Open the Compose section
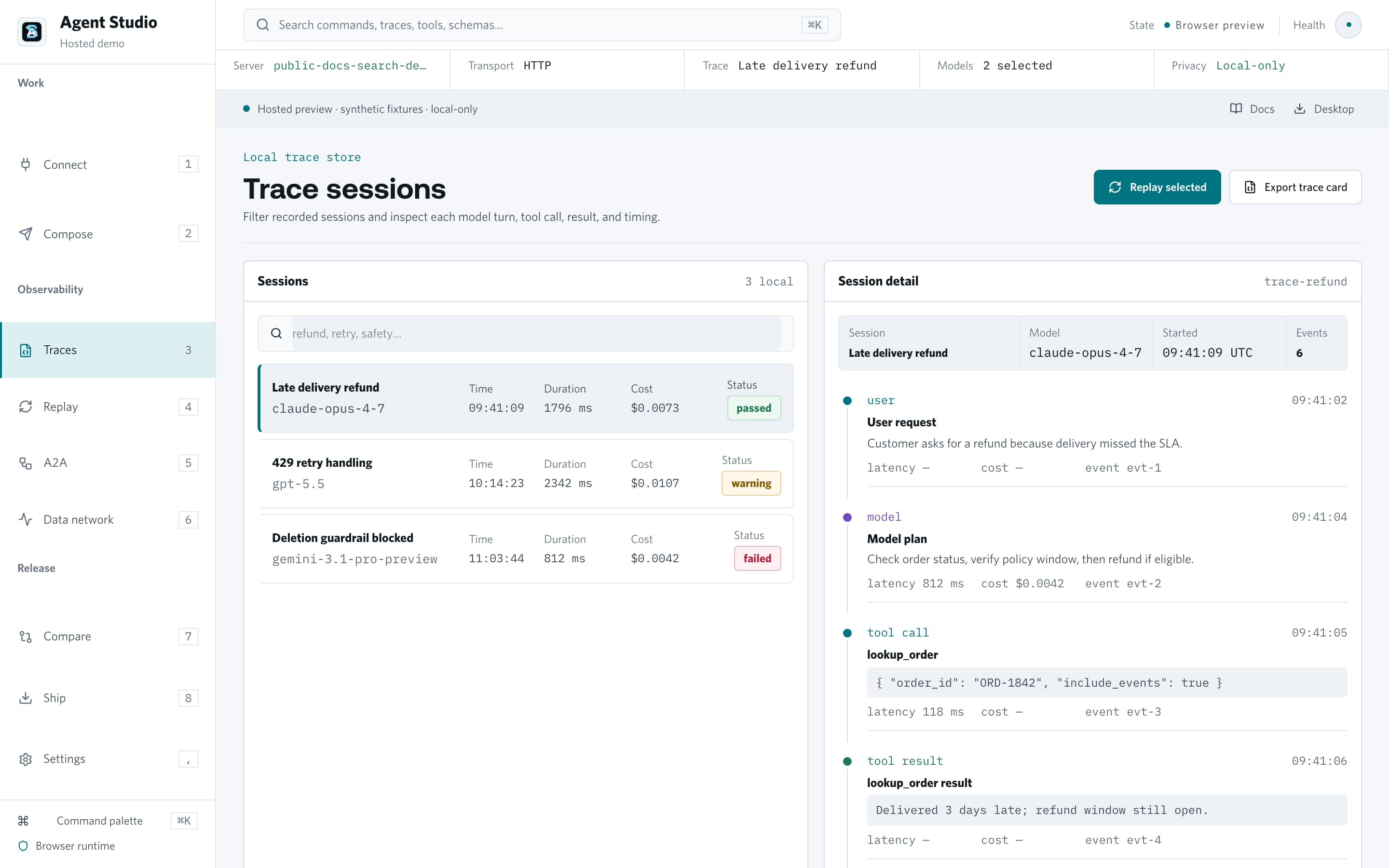This screenshot has height=868, width=1389. (x=108, y=234)
